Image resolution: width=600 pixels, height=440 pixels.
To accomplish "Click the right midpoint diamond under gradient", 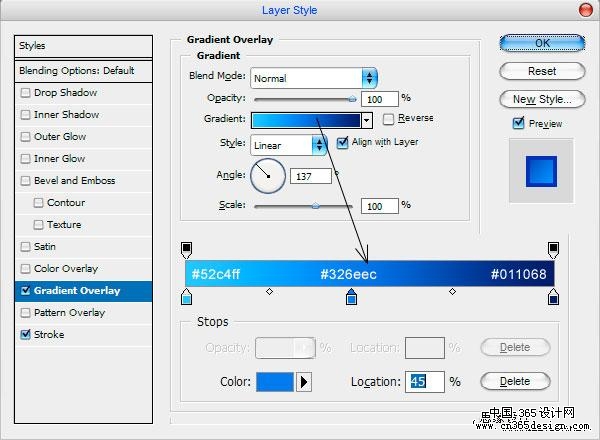I will coord(452,292).
